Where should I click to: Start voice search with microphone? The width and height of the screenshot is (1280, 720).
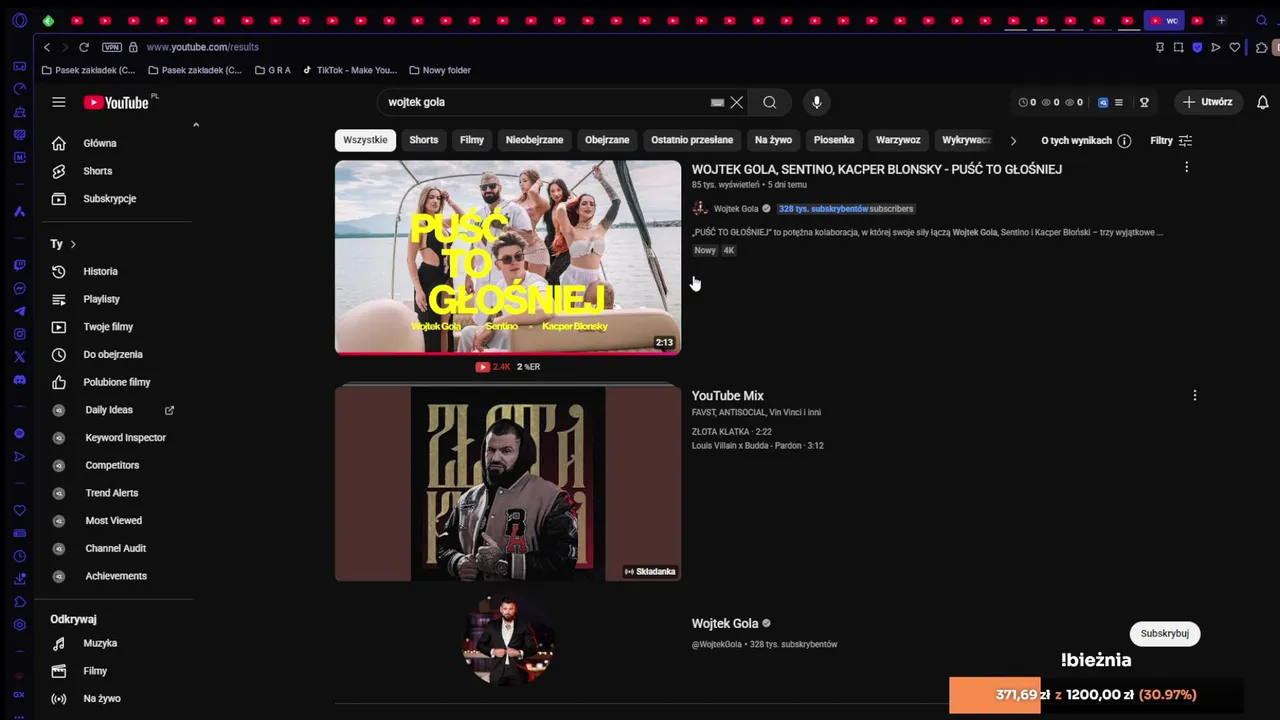point(816,102)
